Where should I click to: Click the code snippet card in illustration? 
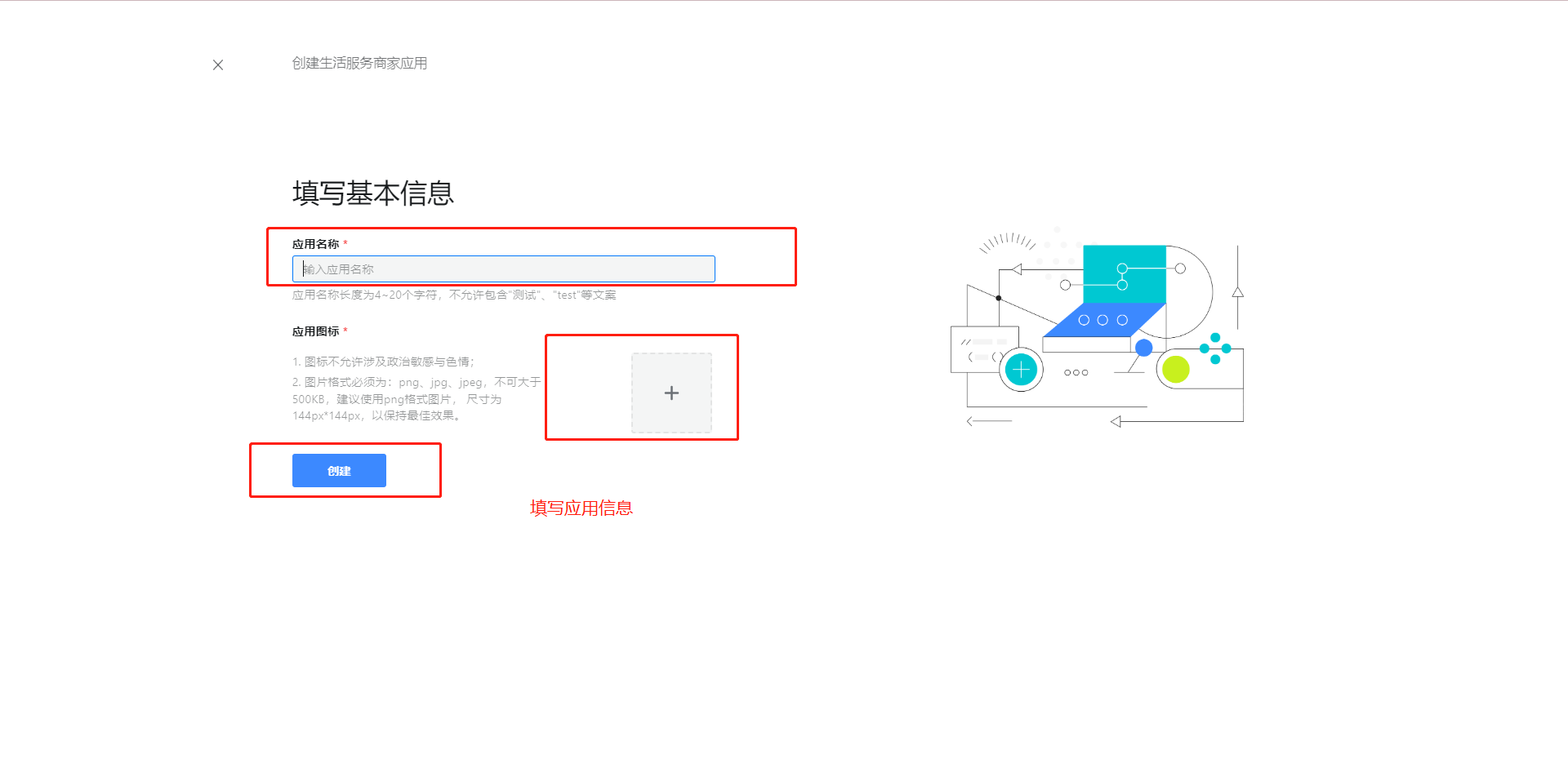click(983, 349)
